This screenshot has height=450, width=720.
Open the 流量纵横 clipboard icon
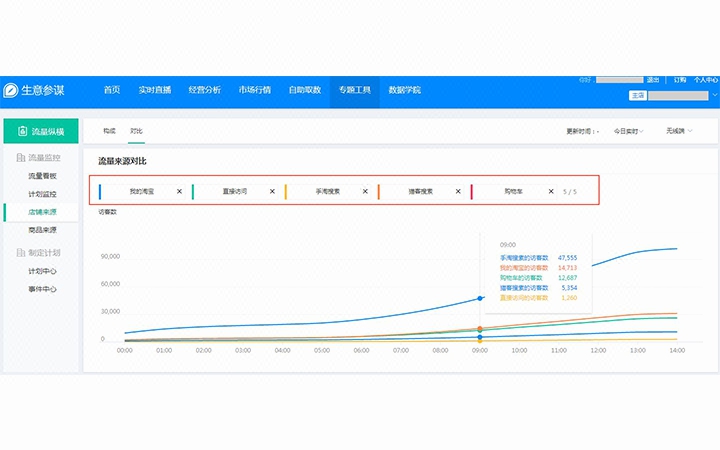pos(22,131)
